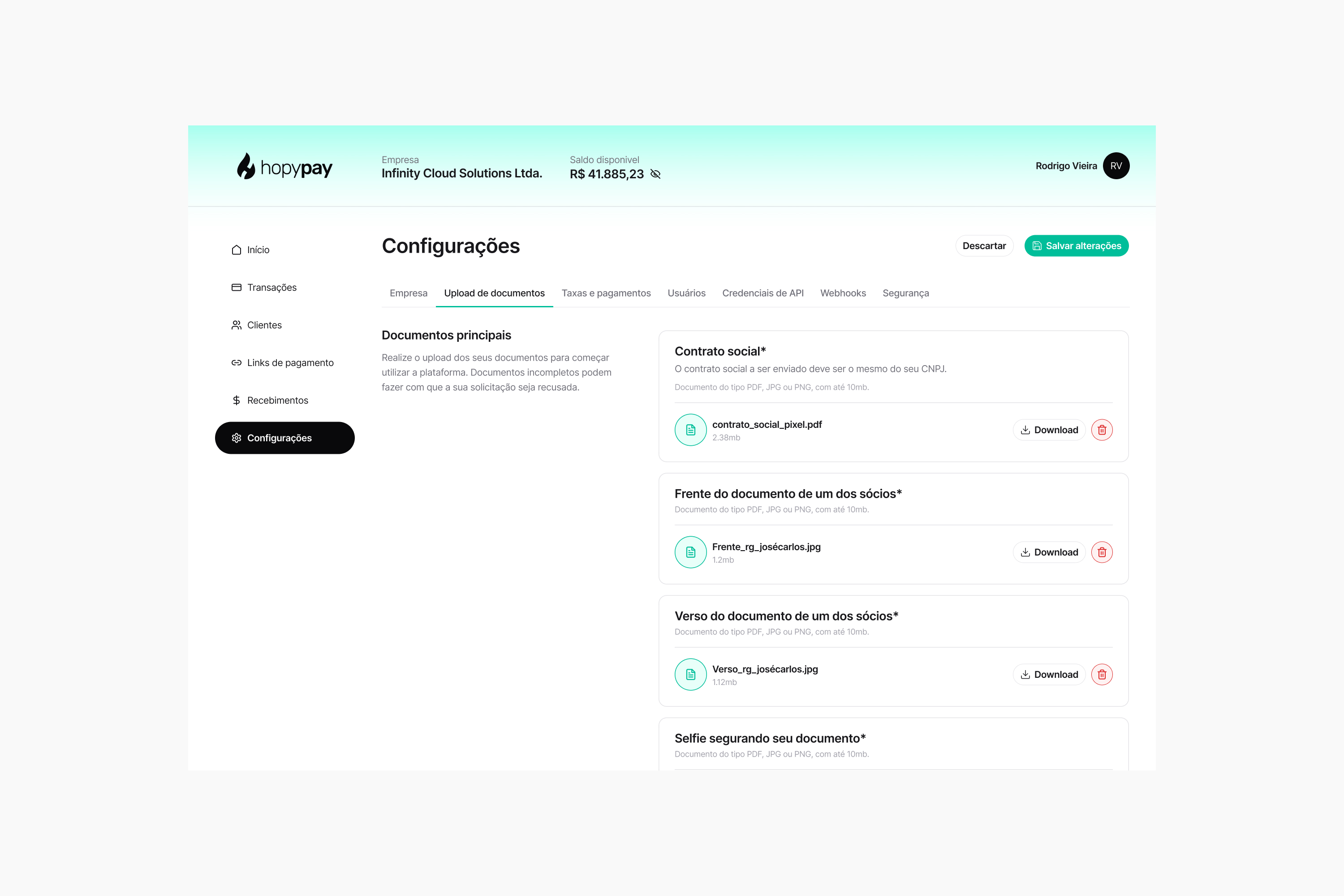The height and width of the screenshot is (896, 1344).
Task: Delete Frente_rg_josécarlos.jpg with trash icon
Action: coord(1102,552)
